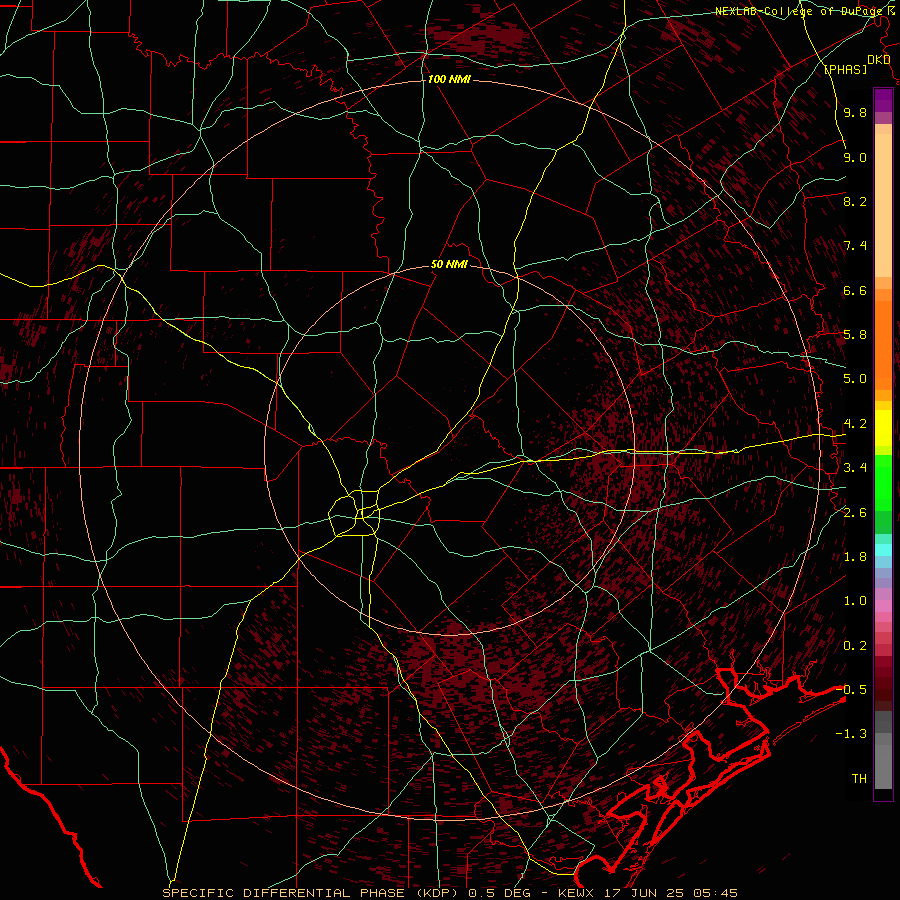Click the '8.2' color scale value
The height and width of the screenshot is (900, 900).
855,201
